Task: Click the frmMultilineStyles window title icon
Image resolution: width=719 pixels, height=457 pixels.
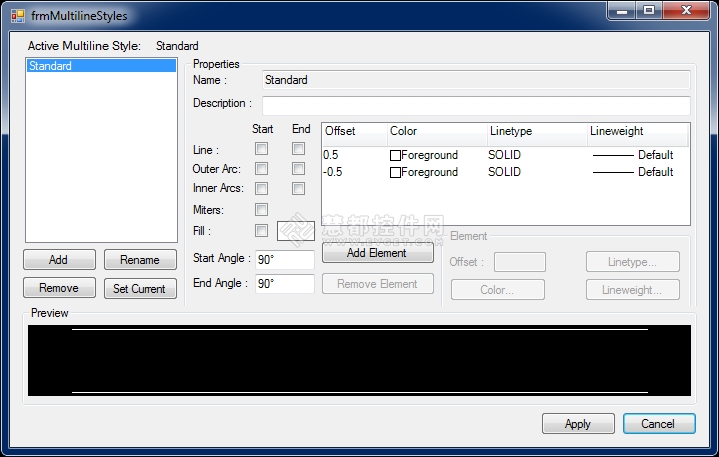Action: (x=17, y=16)
